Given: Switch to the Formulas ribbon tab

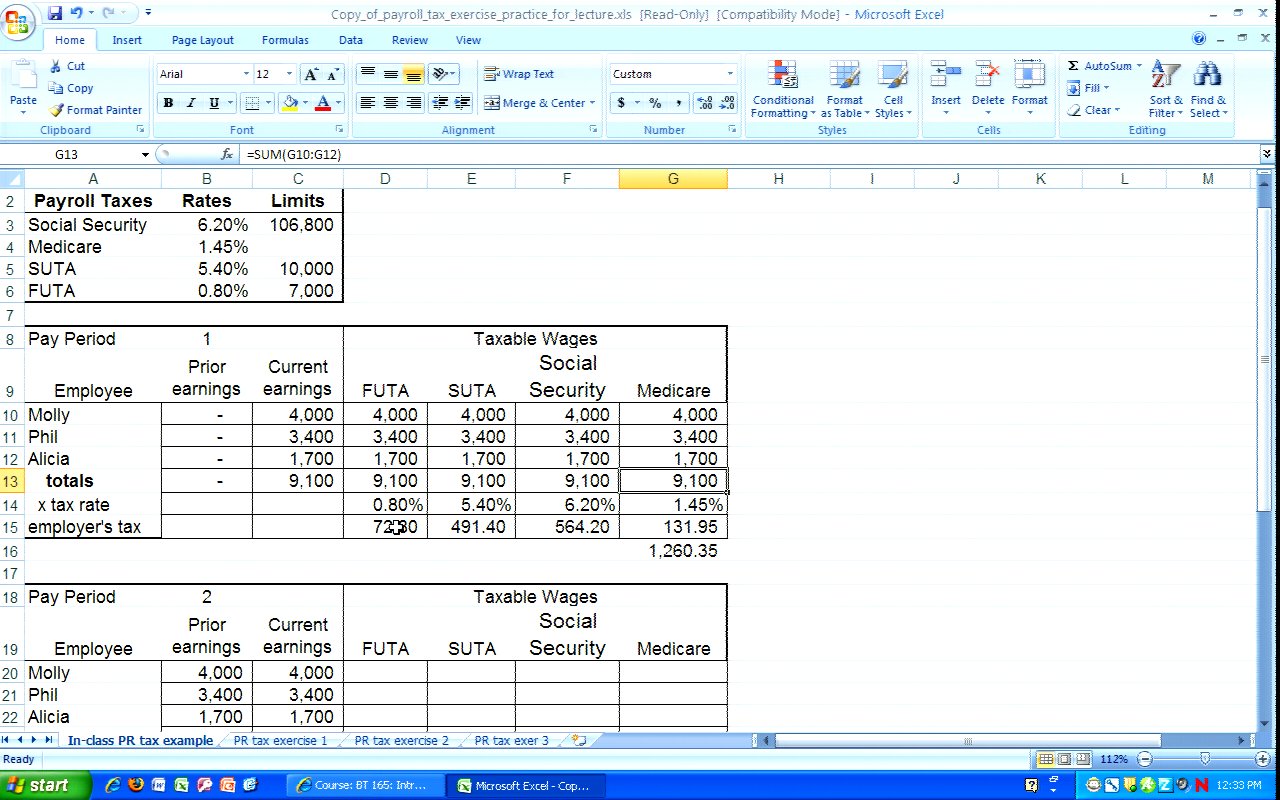Looking at the screenshot, I should (285, 40).
